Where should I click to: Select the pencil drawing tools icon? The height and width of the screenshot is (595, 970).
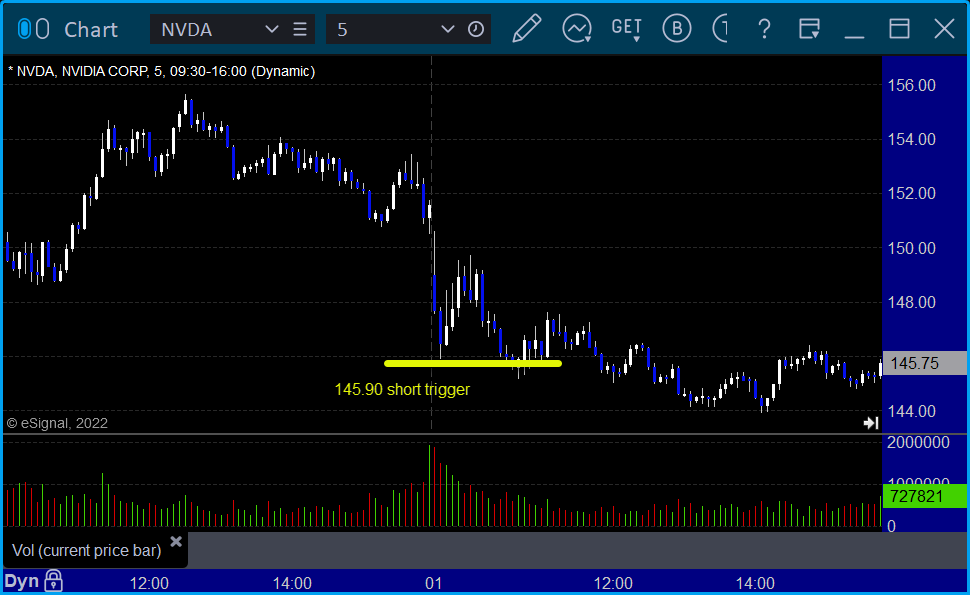click(526, 28)
